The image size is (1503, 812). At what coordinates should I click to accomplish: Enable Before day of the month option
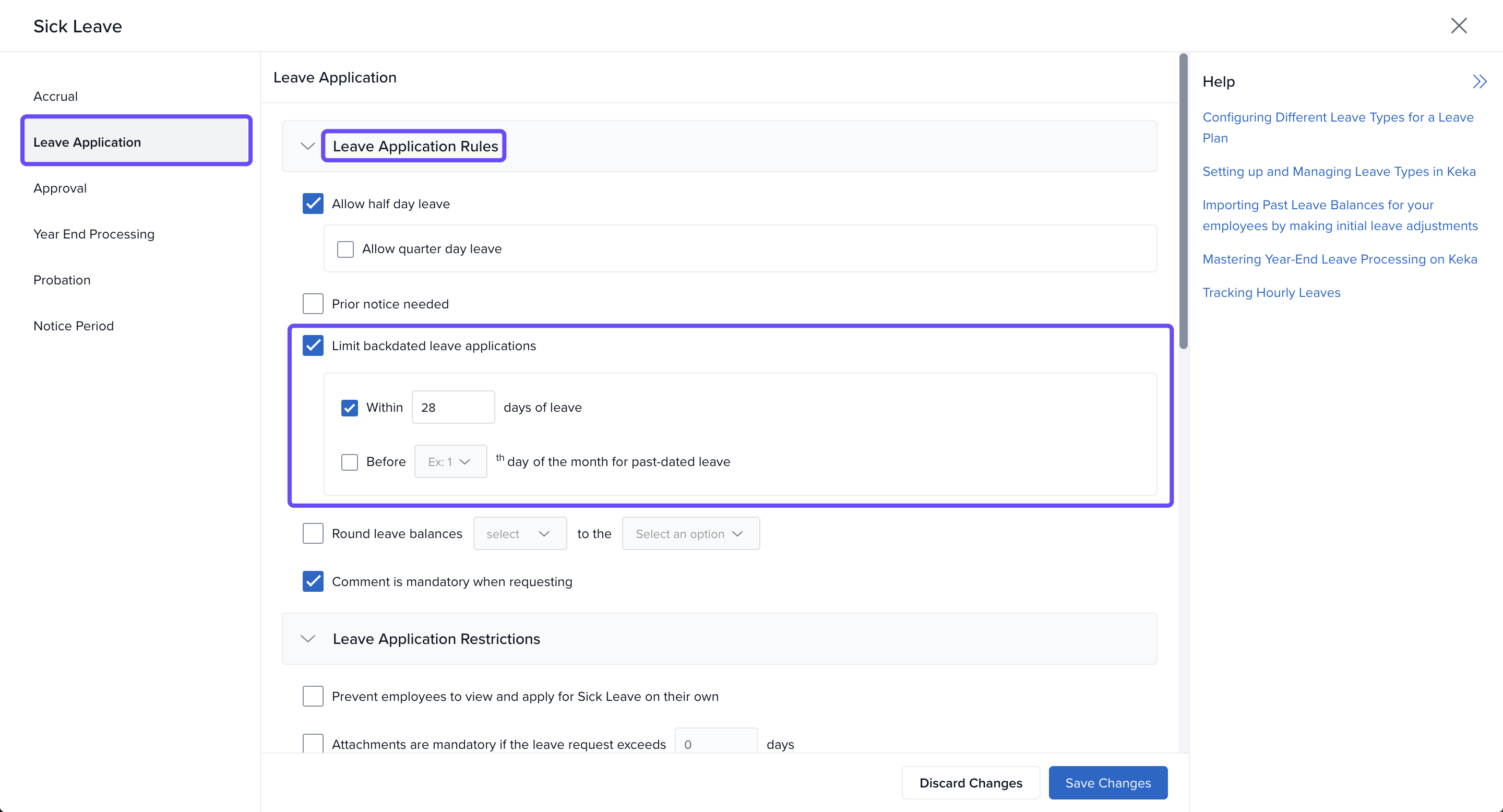(x=349, y=461)
